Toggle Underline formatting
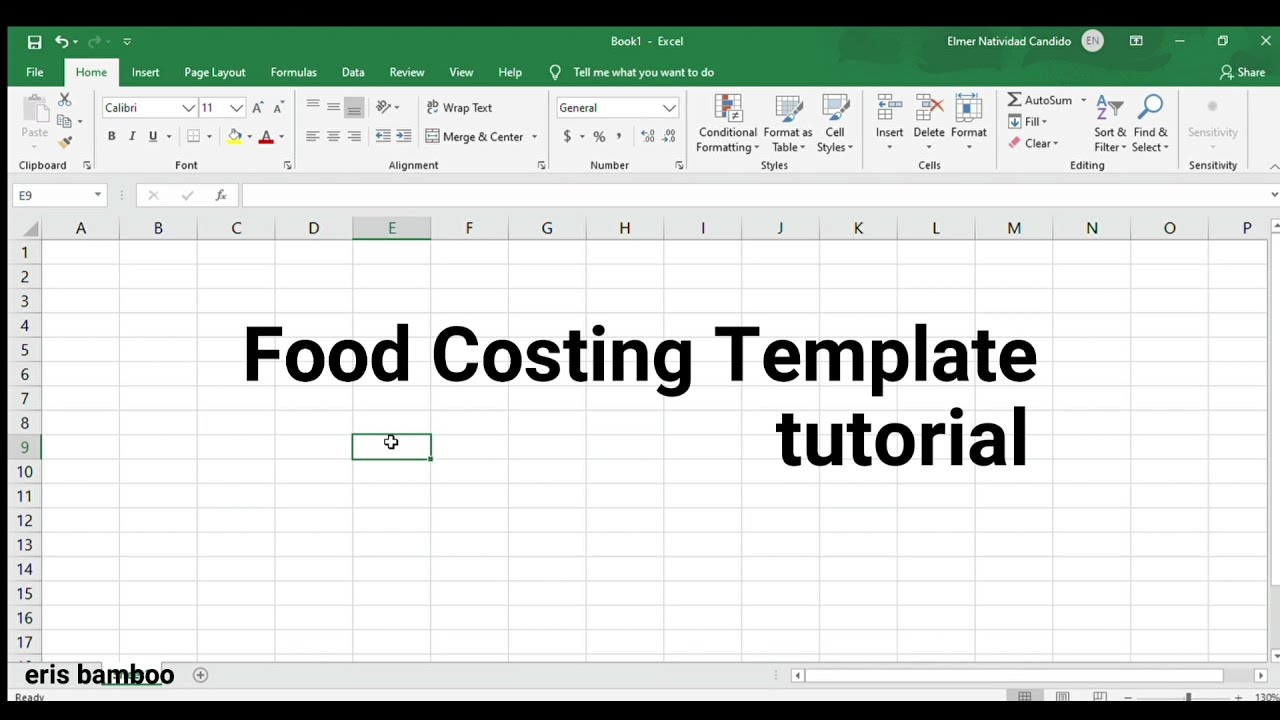This screenshot has width=1280, height=720. [153, 136]
